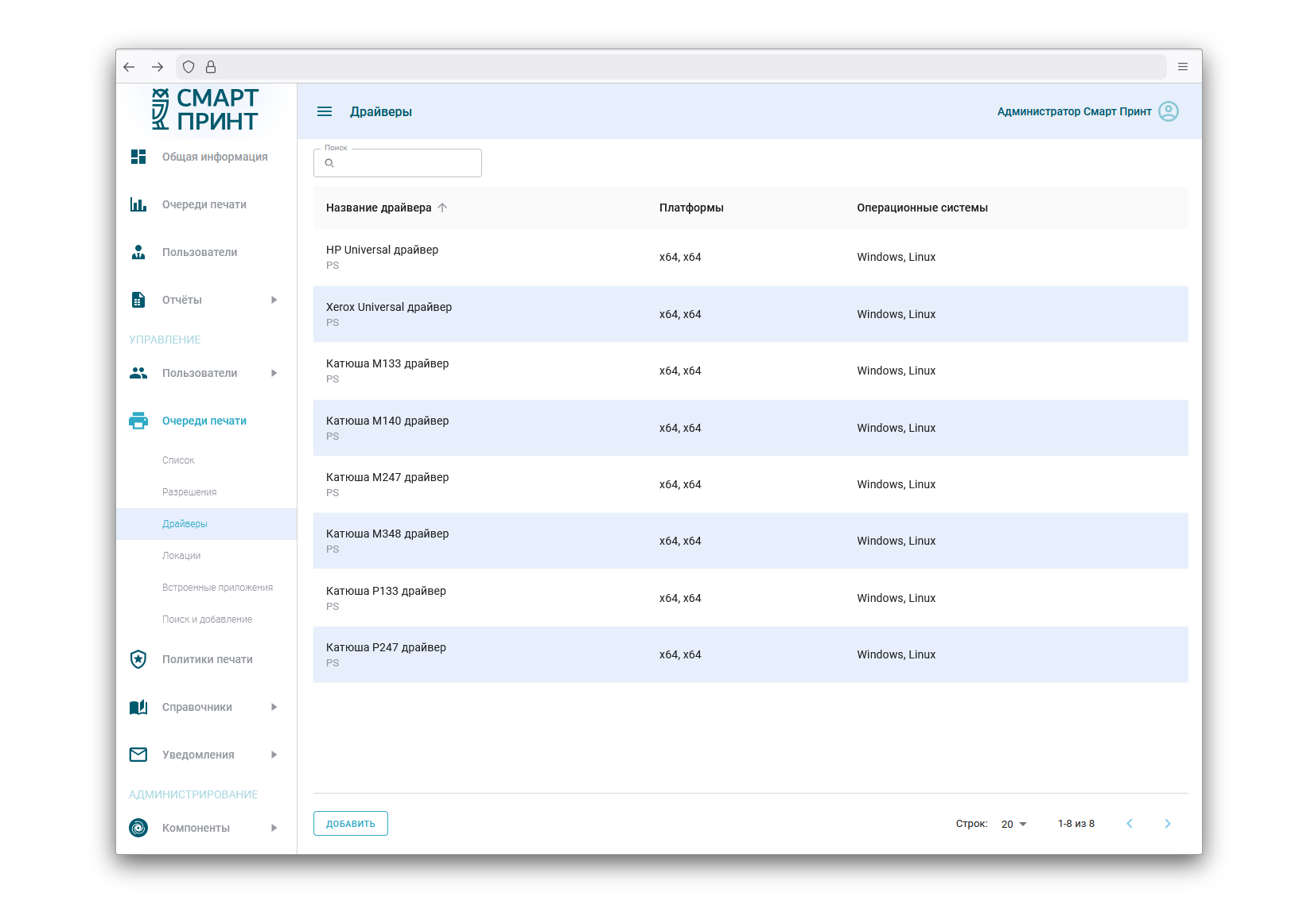The width and height of the screenshot is (1303, 924).
Task: Click the book icon for Справочники
Action: [138, 707]
